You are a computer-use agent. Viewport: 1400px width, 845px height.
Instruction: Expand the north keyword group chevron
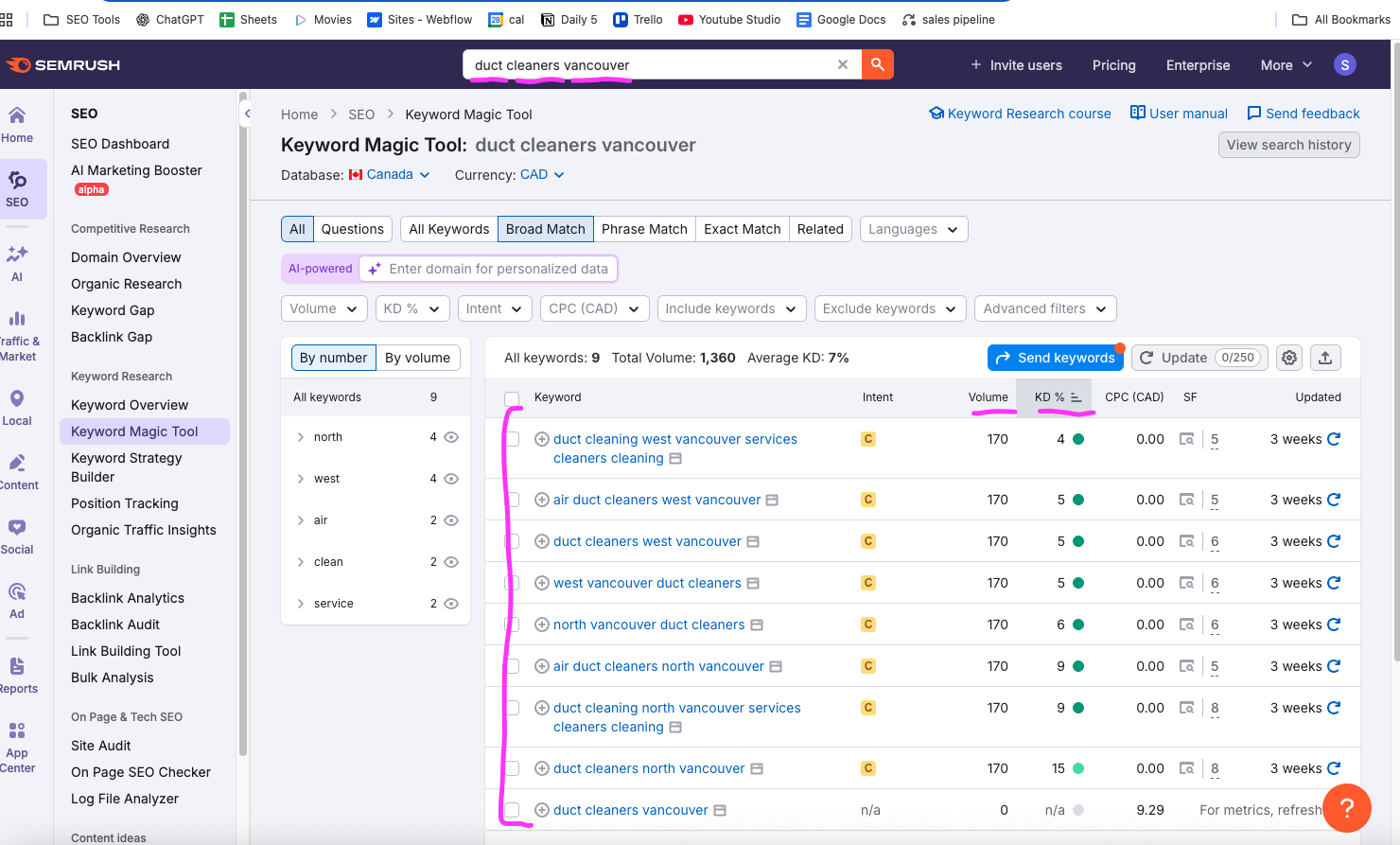click(301, 437)
